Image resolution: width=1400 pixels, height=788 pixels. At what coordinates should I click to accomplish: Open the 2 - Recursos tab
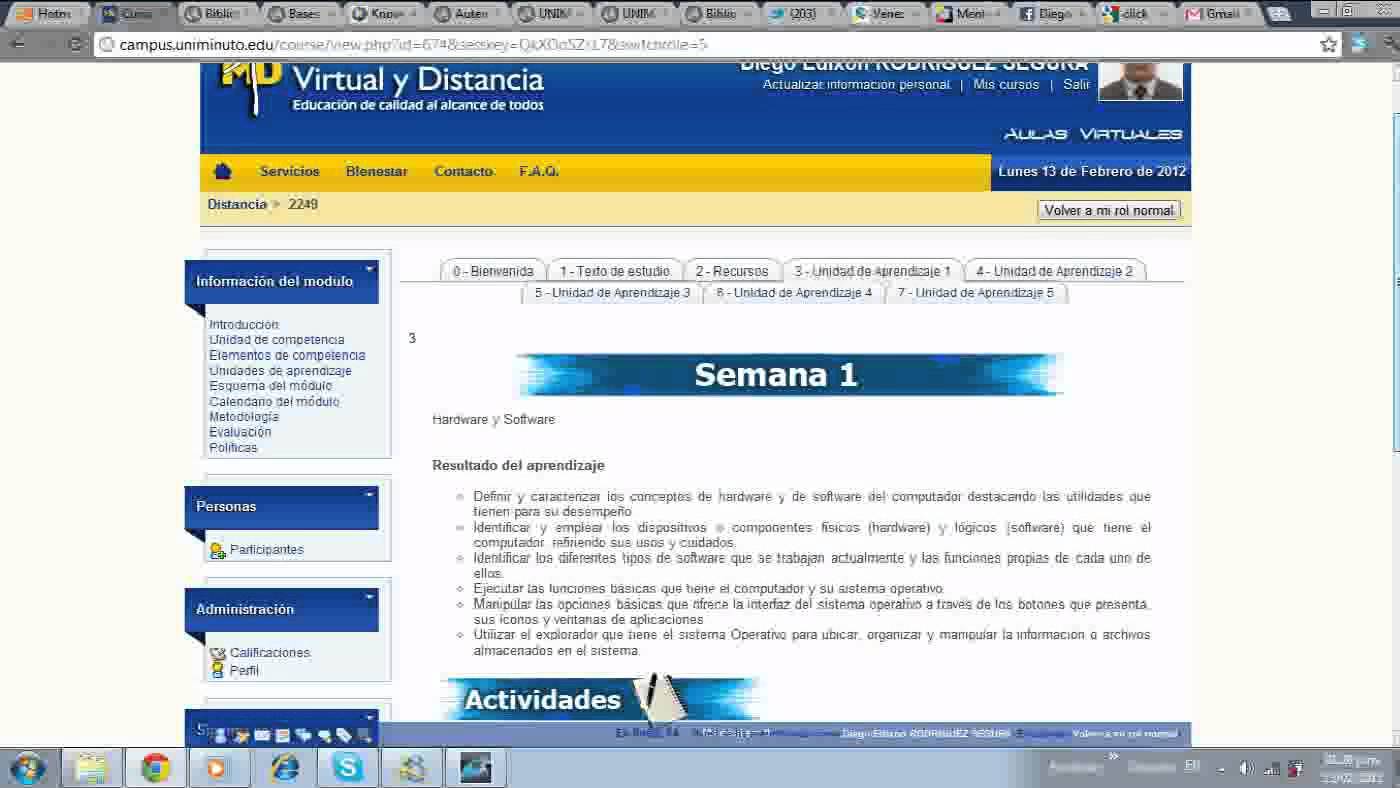731,271
